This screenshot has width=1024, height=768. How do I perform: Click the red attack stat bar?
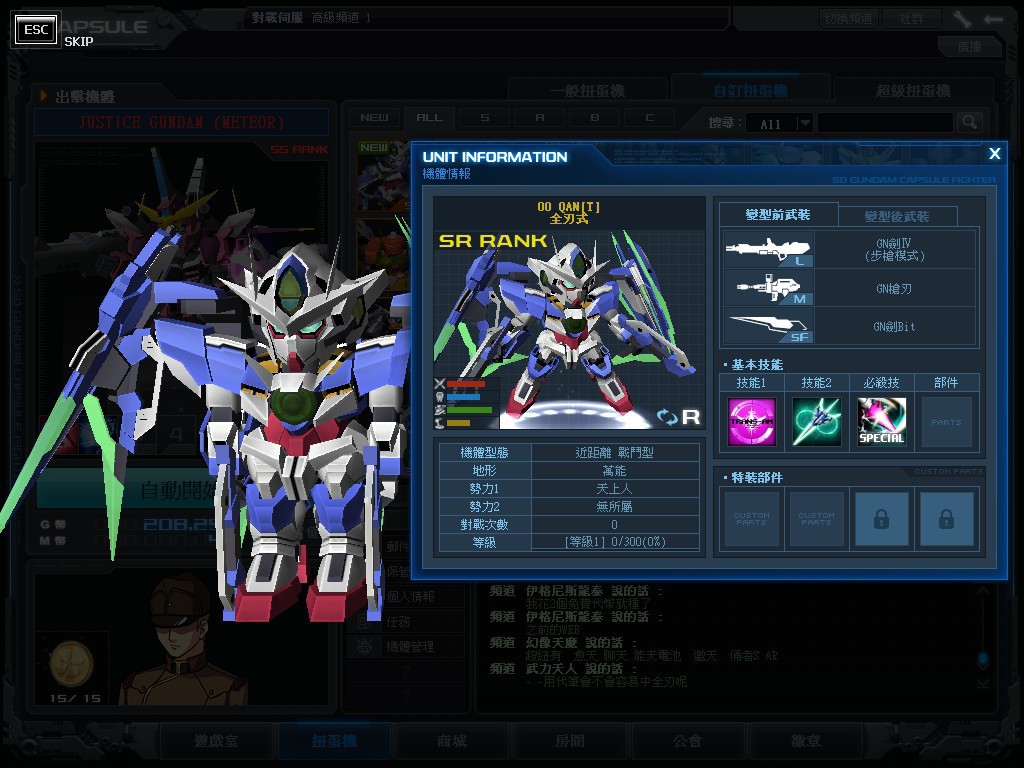tap(466, 384)
